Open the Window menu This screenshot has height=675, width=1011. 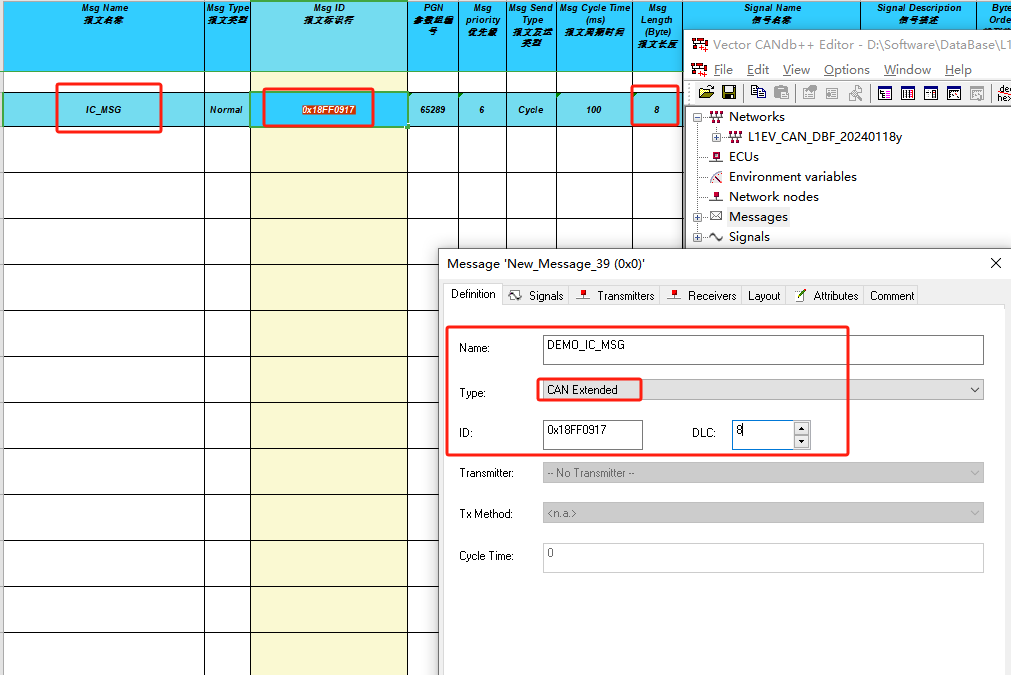coord(907,70)
